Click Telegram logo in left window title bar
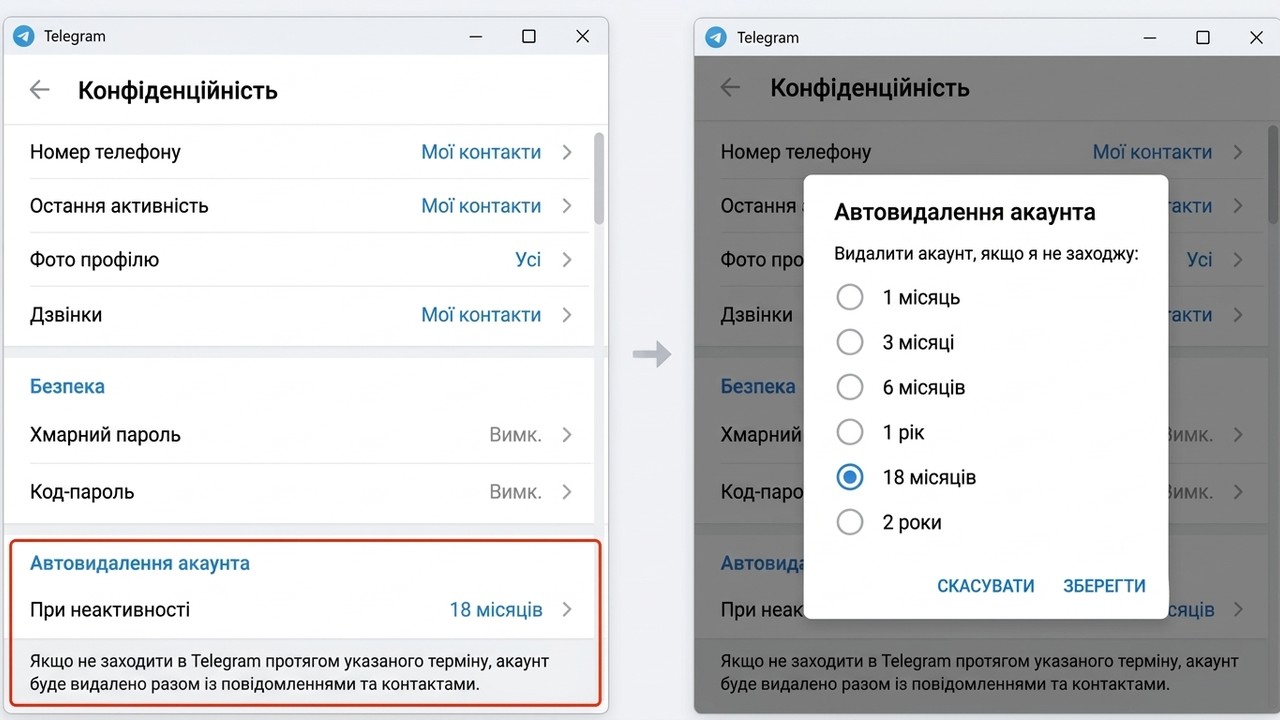 coord(24,36)
